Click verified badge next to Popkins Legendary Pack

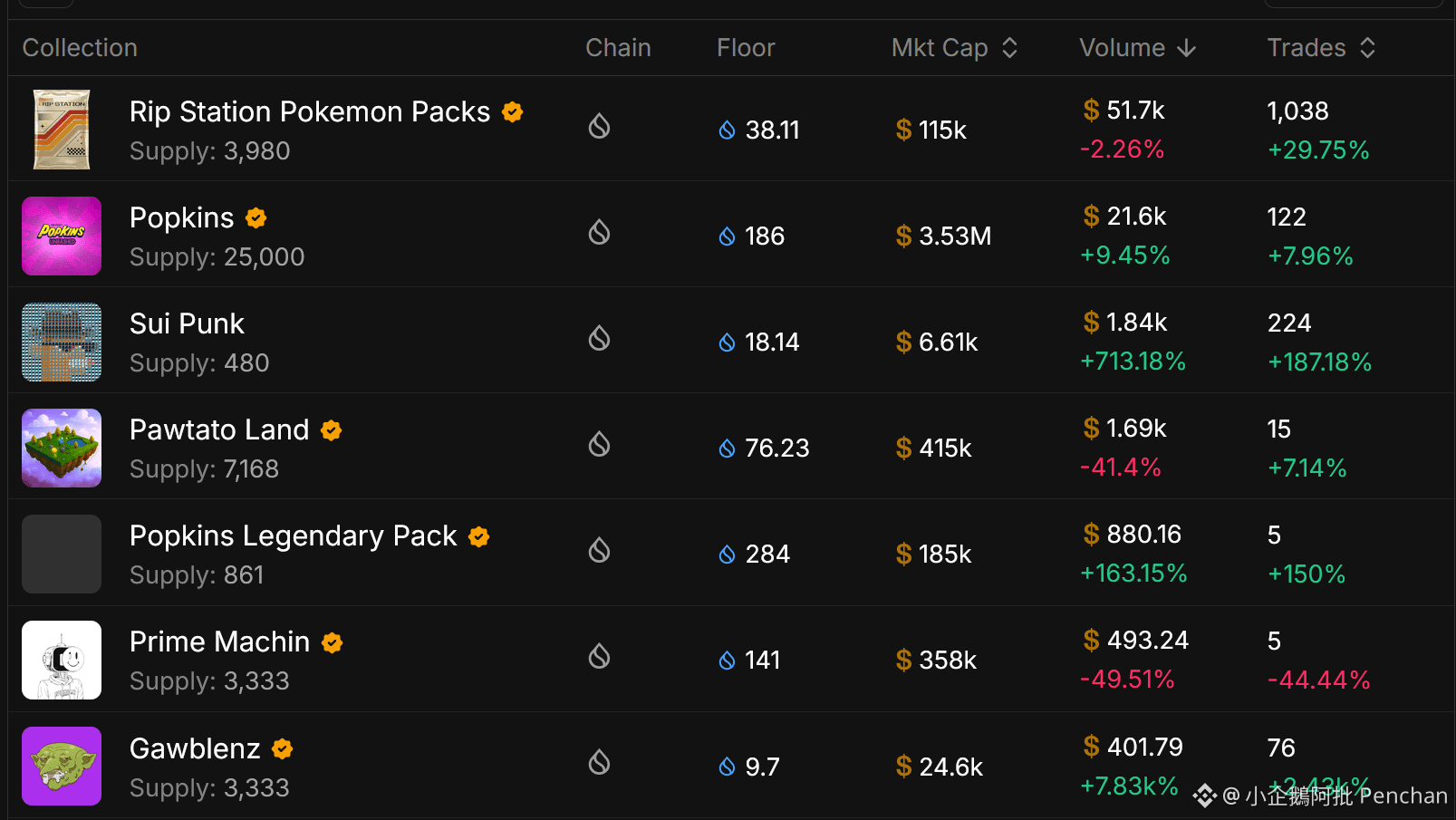pos(479,536)
